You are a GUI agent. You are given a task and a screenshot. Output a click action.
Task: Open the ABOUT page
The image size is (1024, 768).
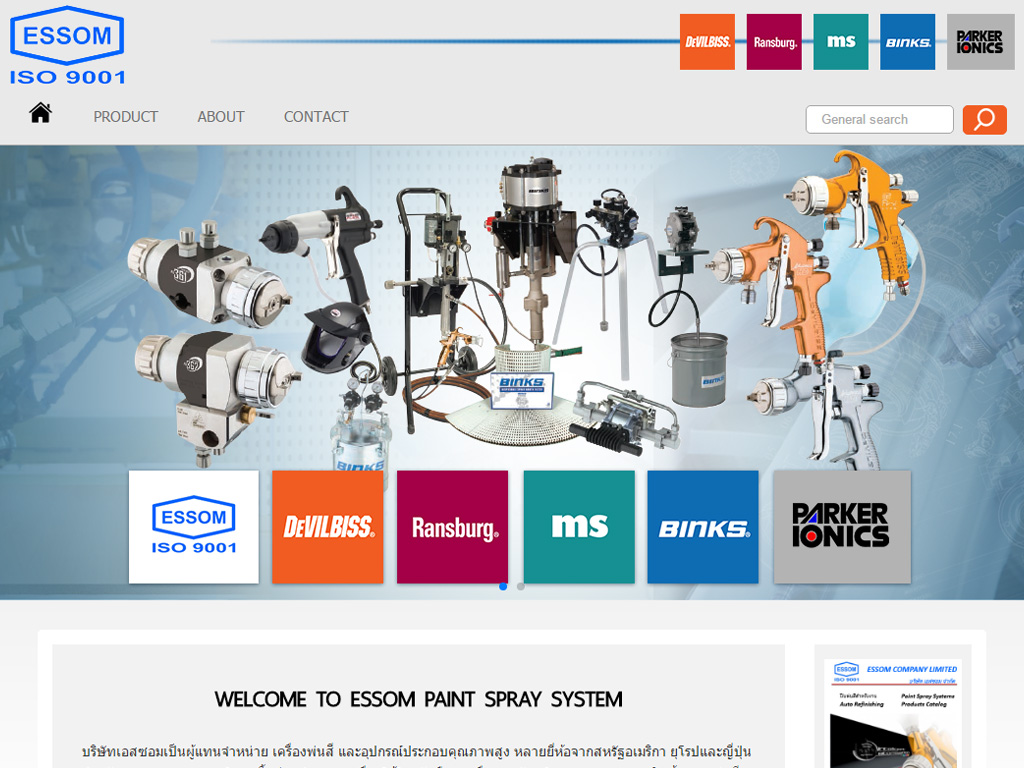(221, 117)
